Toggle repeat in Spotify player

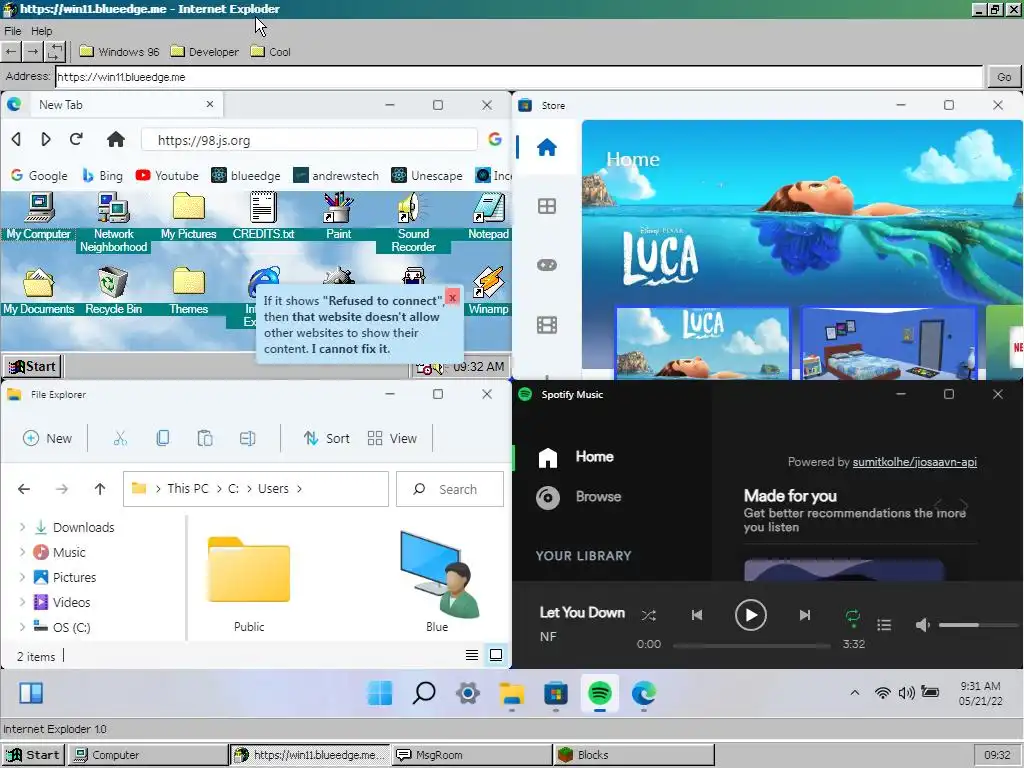coord(852,615)
